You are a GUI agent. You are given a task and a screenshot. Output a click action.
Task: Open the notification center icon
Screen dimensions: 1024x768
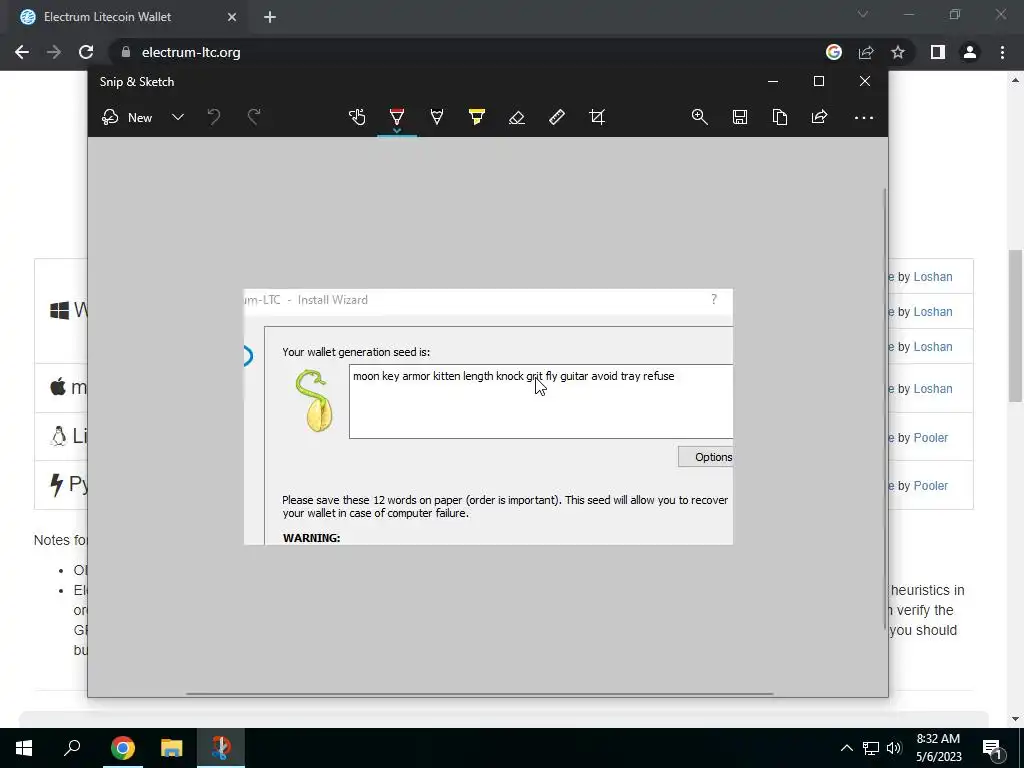coord(993,748)
